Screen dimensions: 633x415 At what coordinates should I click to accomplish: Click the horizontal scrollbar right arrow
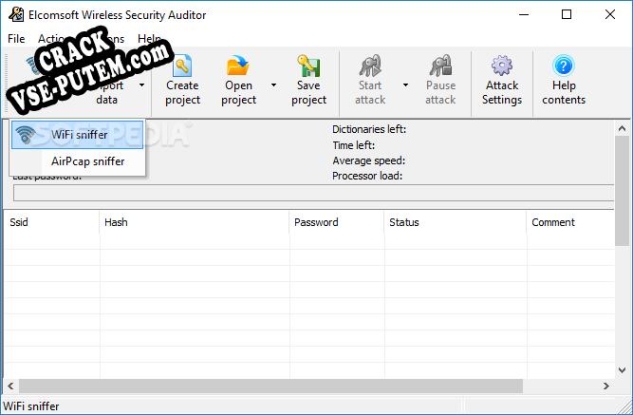[x=606, y=386]
